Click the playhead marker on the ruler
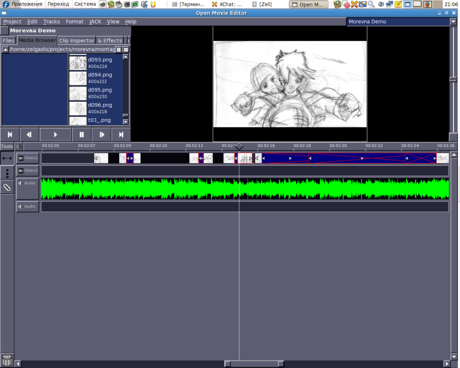The width and height of the screenshot is (460, 368). click(239, 146)
